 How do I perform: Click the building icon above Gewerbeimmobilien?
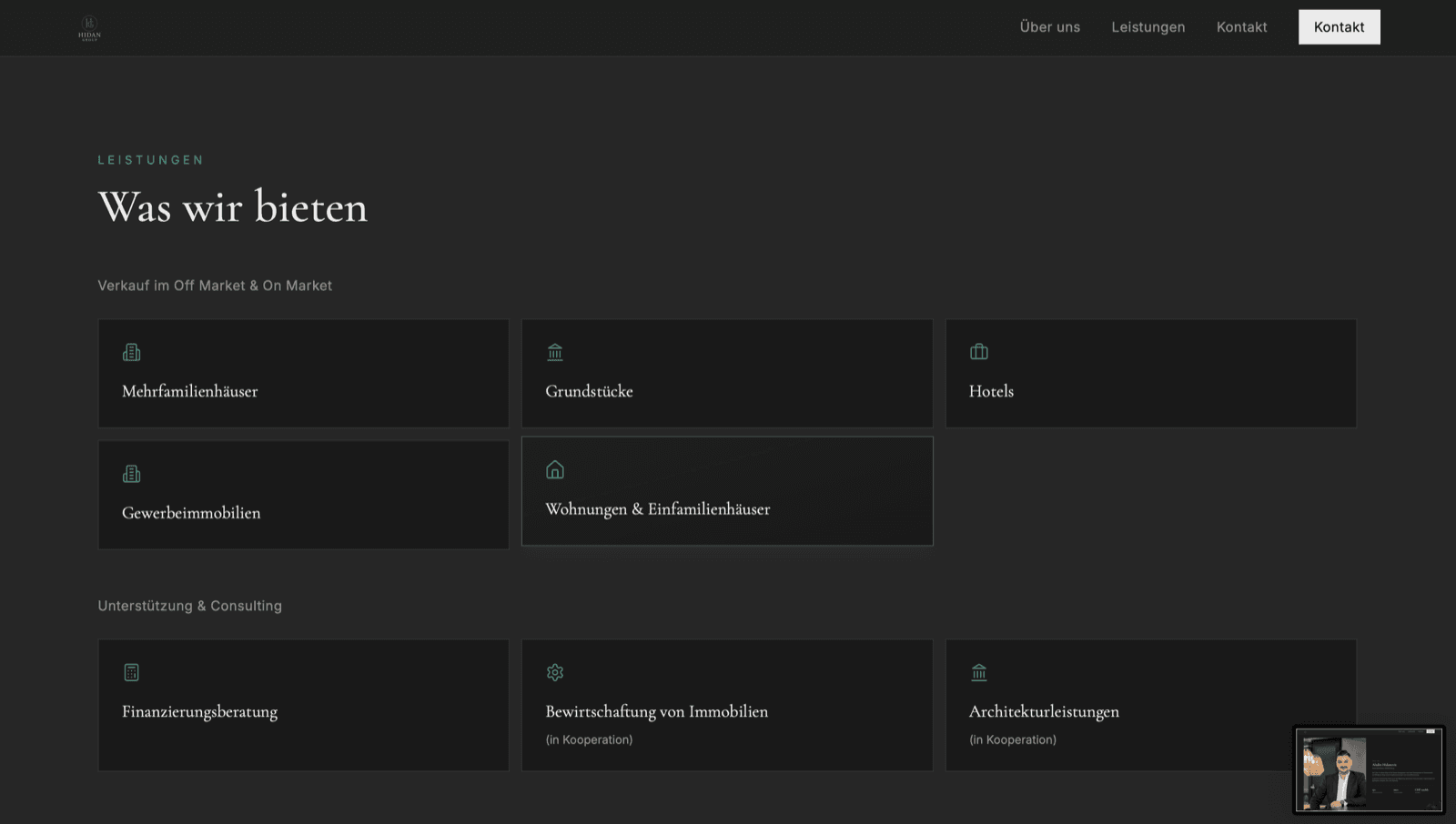(x=132, y=474)
